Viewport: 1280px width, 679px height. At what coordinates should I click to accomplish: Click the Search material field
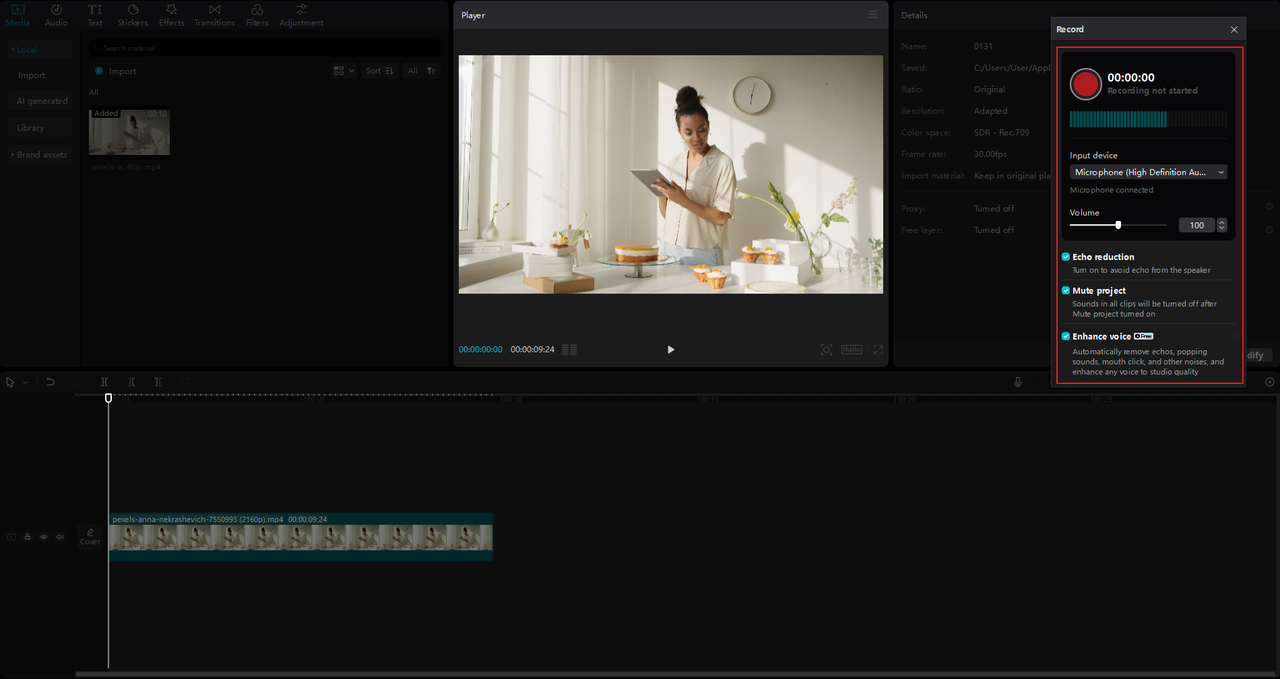(x=264, y=48)
